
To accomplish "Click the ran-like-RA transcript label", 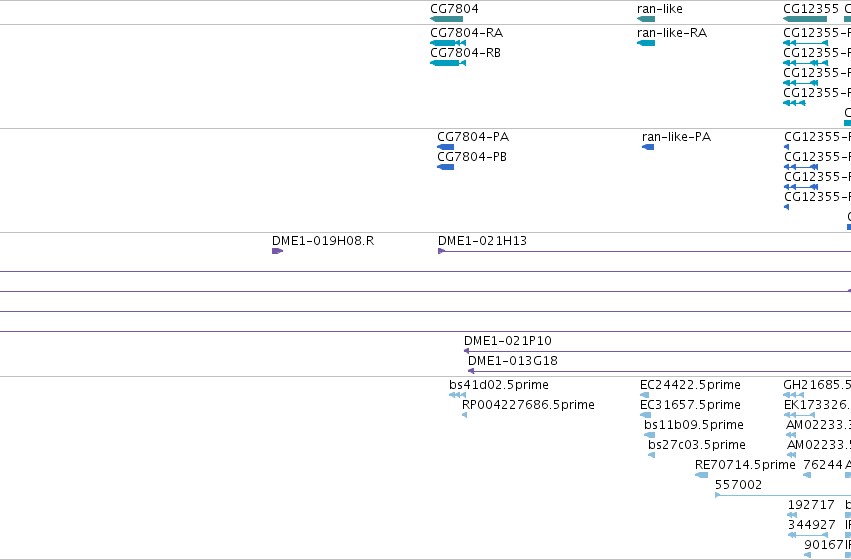I will pos(672,33).
